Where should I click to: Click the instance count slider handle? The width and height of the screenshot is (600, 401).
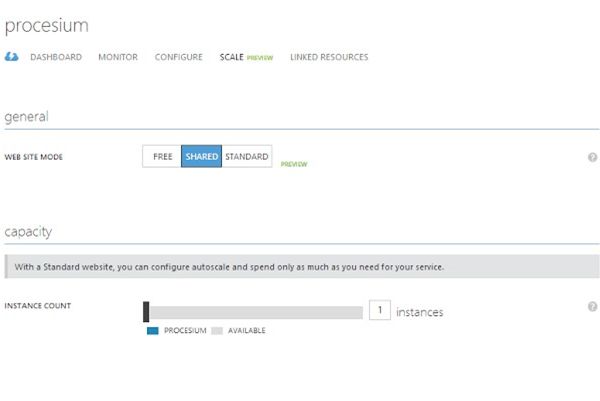pos(146,311)
